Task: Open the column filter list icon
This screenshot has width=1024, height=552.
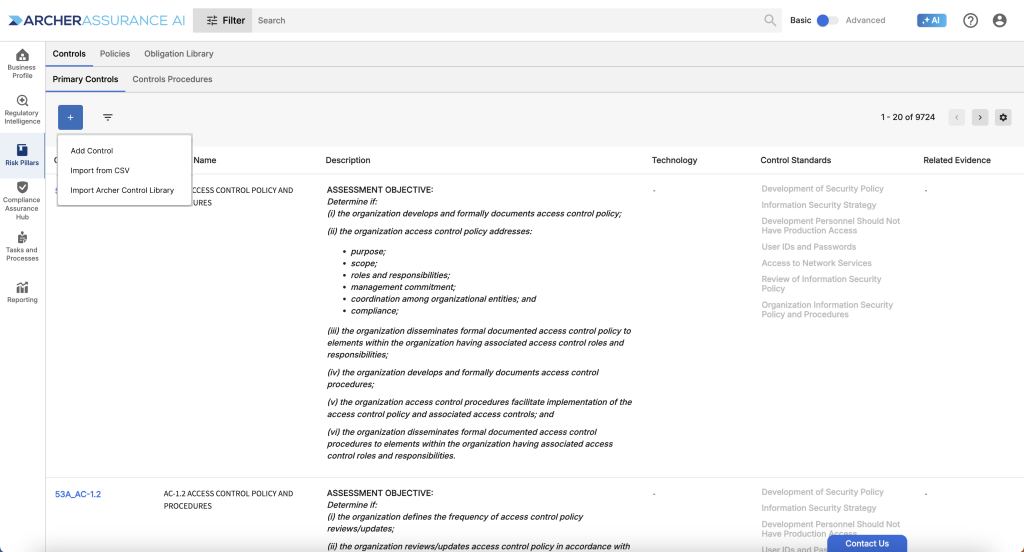Action: 108,117
